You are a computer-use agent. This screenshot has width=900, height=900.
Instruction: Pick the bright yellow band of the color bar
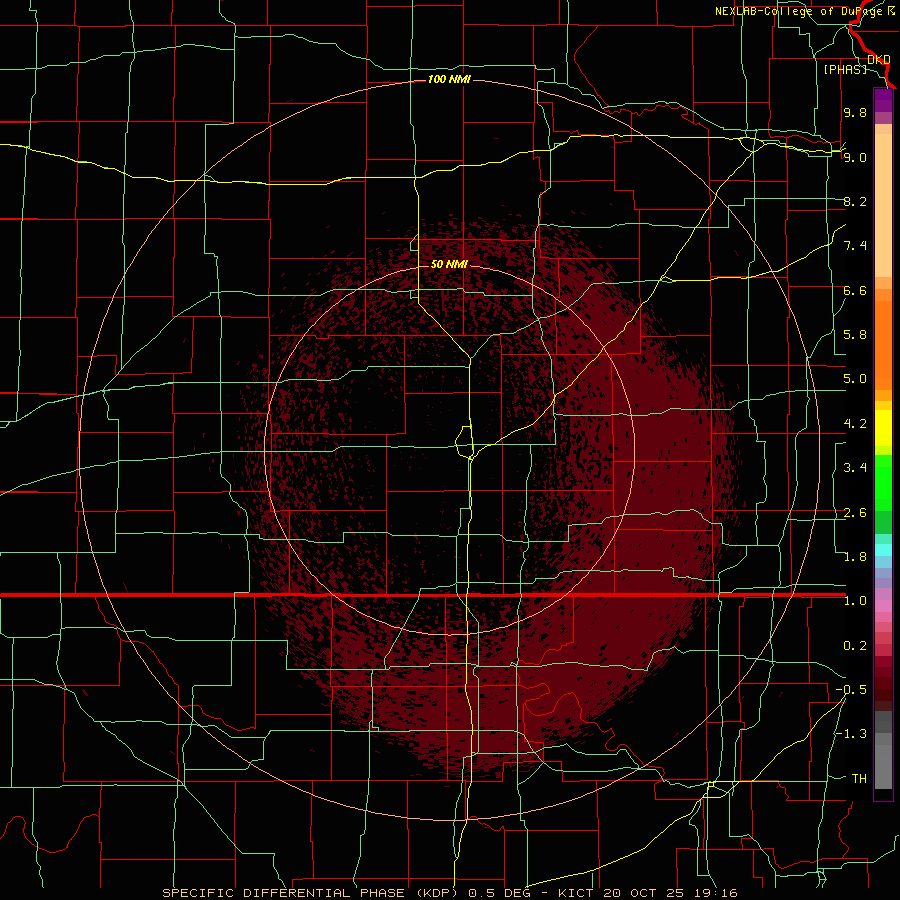click(x=883, y=428)
